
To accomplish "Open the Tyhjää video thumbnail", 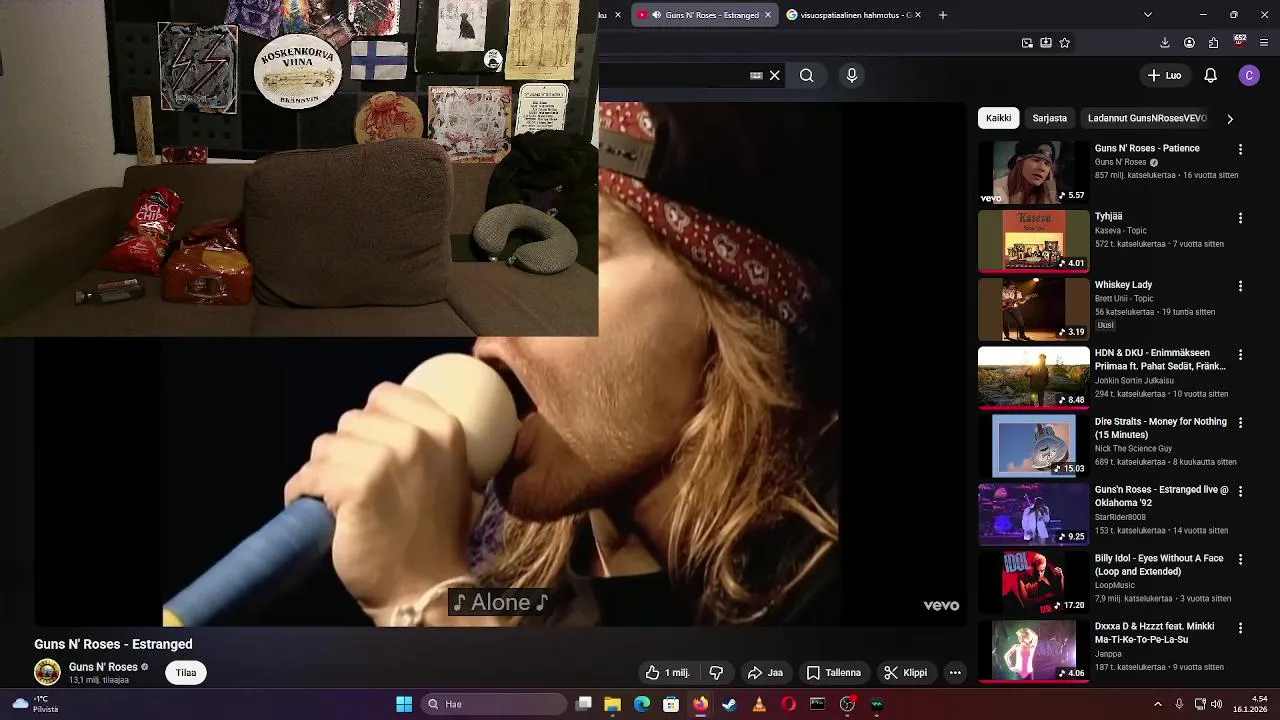I will [x=1033, y=240].
